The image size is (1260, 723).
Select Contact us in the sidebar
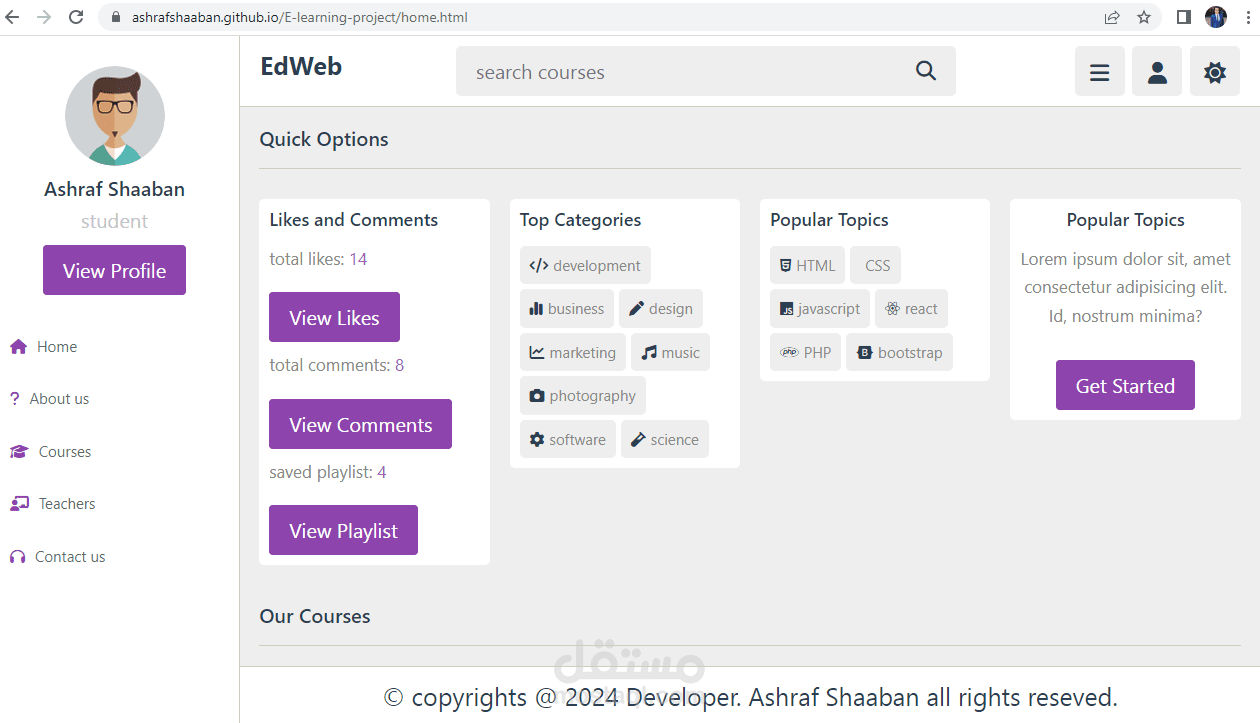coord(69,557)
